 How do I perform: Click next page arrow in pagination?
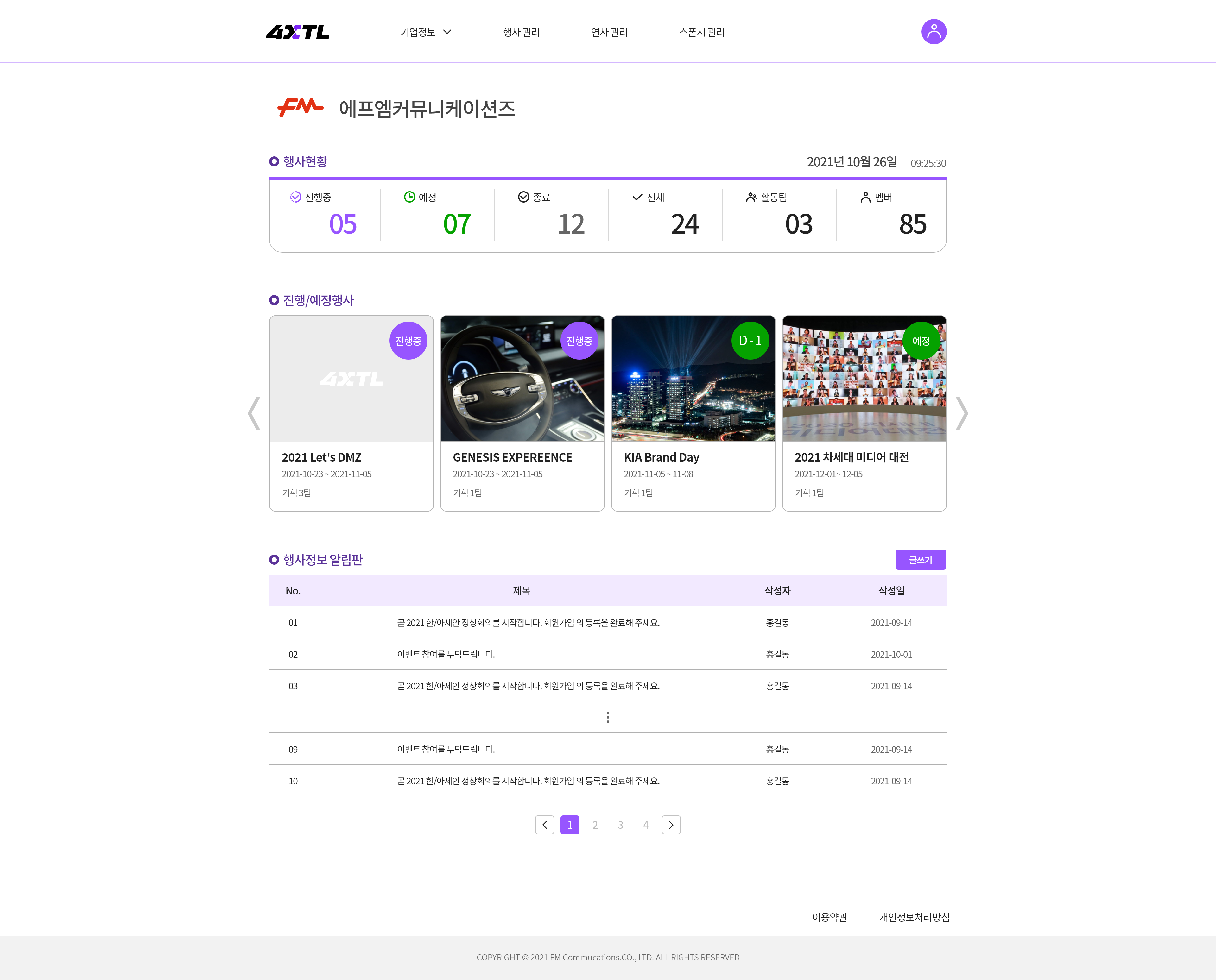click(671, 825)
